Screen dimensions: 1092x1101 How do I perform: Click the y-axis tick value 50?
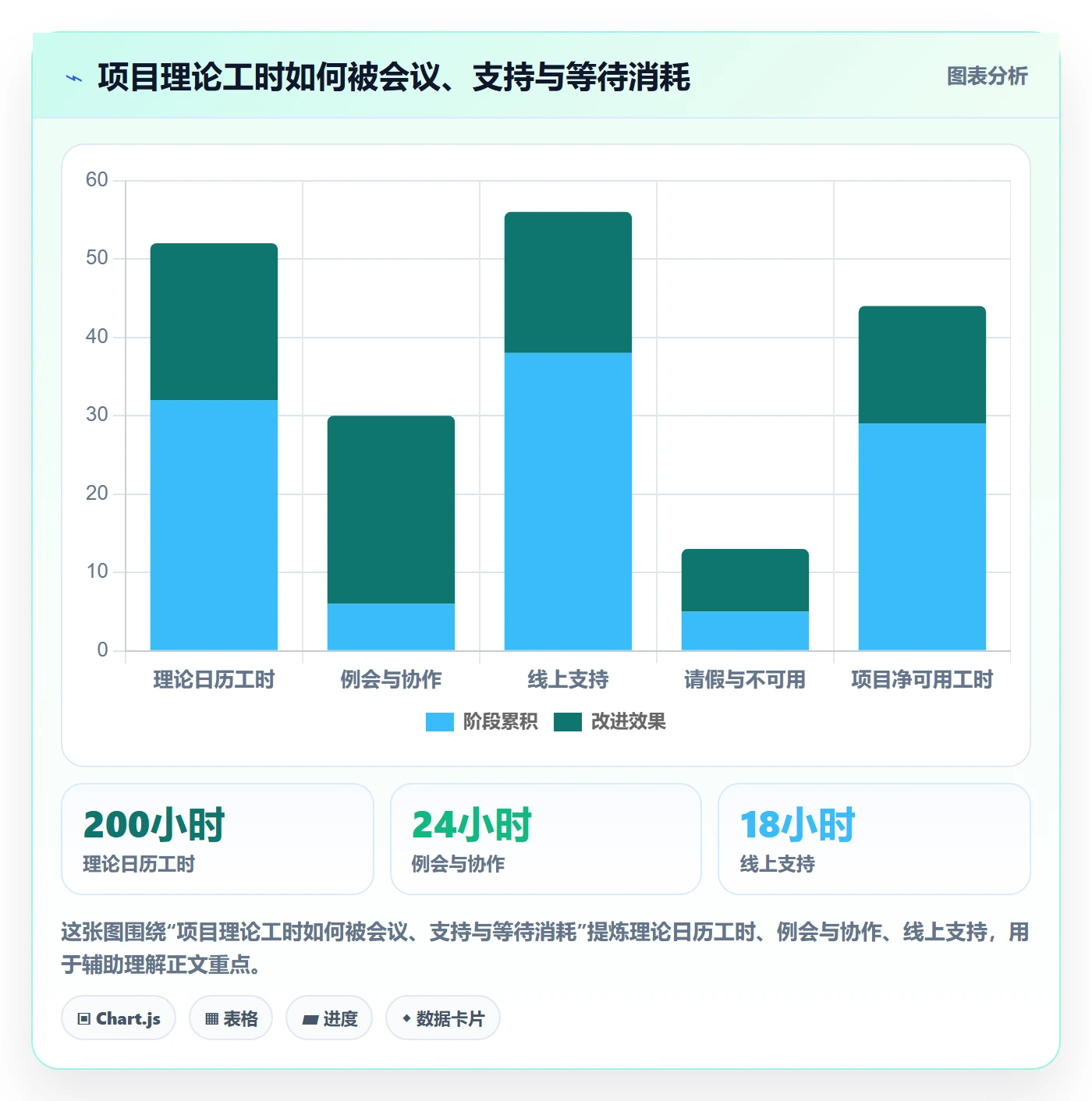click(x=97, y=258)
